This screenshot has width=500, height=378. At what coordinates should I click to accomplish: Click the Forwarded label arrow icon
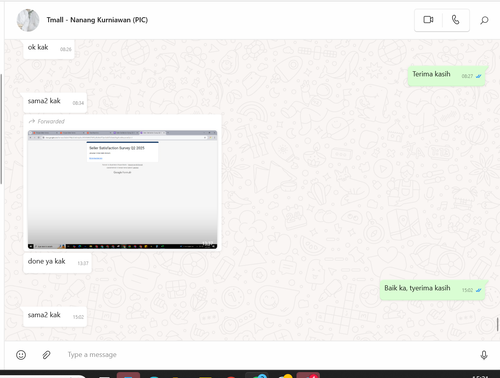coord(32,121)
